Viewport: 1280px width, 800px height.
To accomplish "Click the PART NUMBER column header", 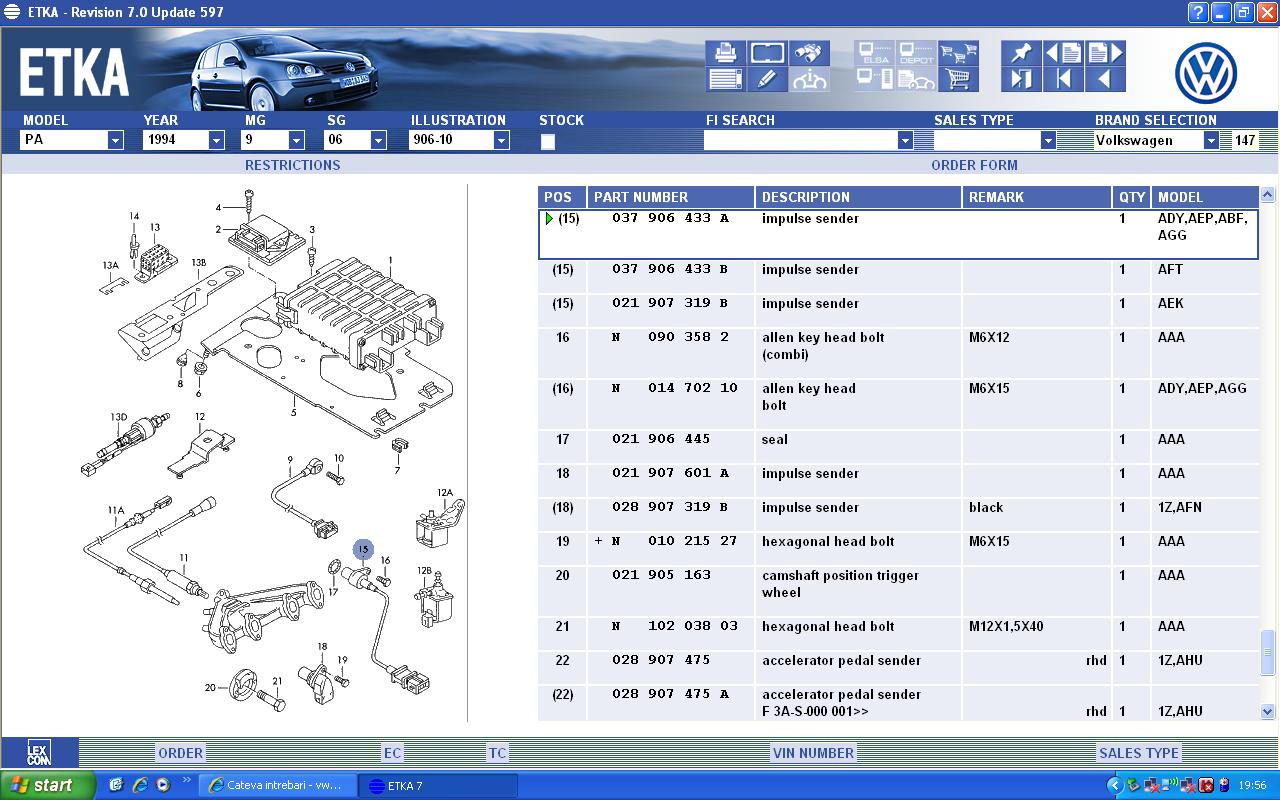I will pos(671,197).
